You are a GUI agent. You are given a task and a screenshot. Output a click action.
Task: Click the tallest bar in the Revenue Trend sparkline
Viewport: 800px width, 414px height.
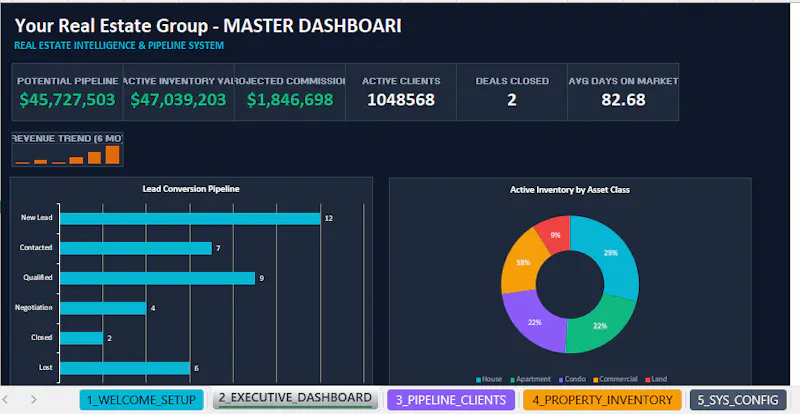coord(112,155)
